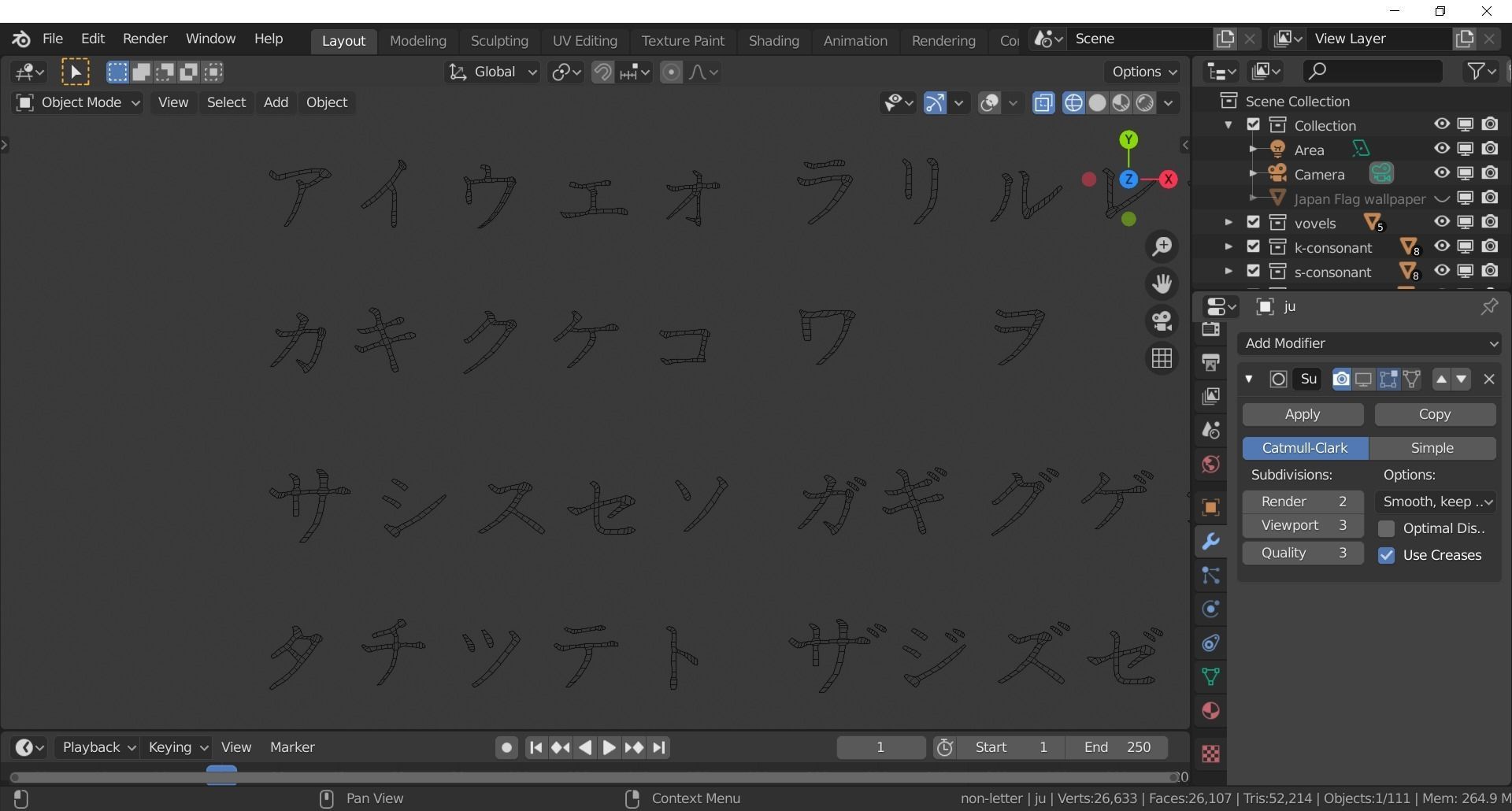The height and width of the screenshot is (811, 1512).
Task: Click the Apply button on the modifier
Action: 1302,413
